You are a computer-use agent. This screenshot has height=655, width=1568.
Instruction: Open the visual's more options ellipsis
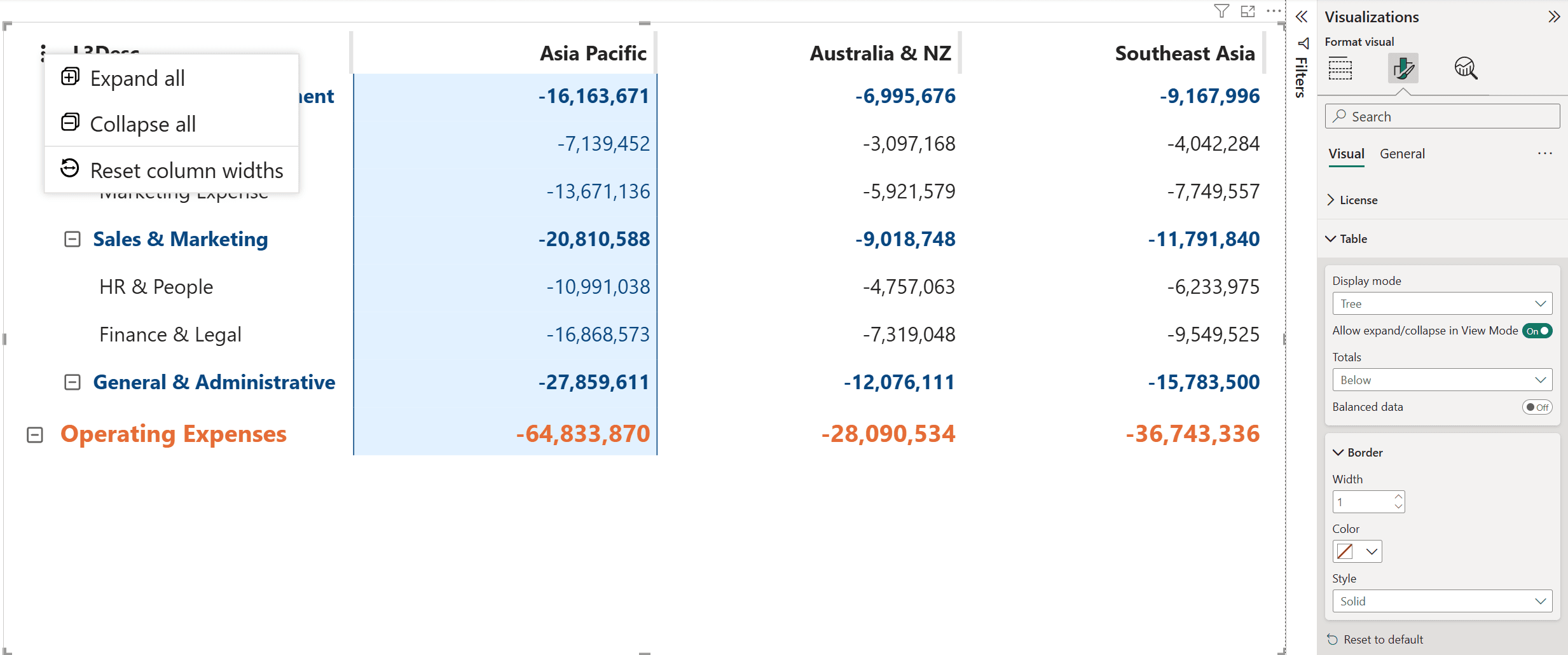pos(1274,11)
